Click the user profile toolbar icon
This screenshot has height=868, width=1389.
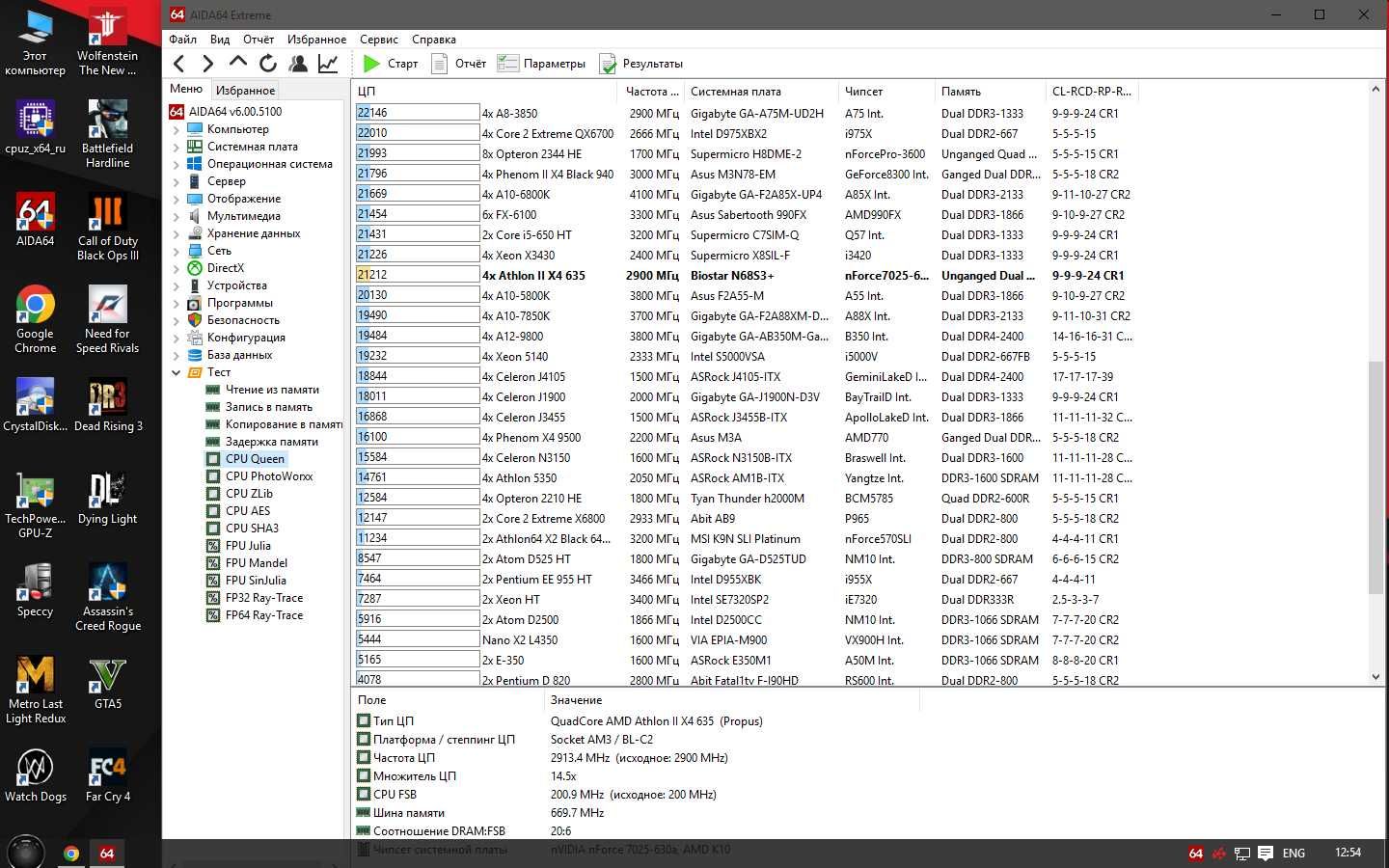[298, 64]
